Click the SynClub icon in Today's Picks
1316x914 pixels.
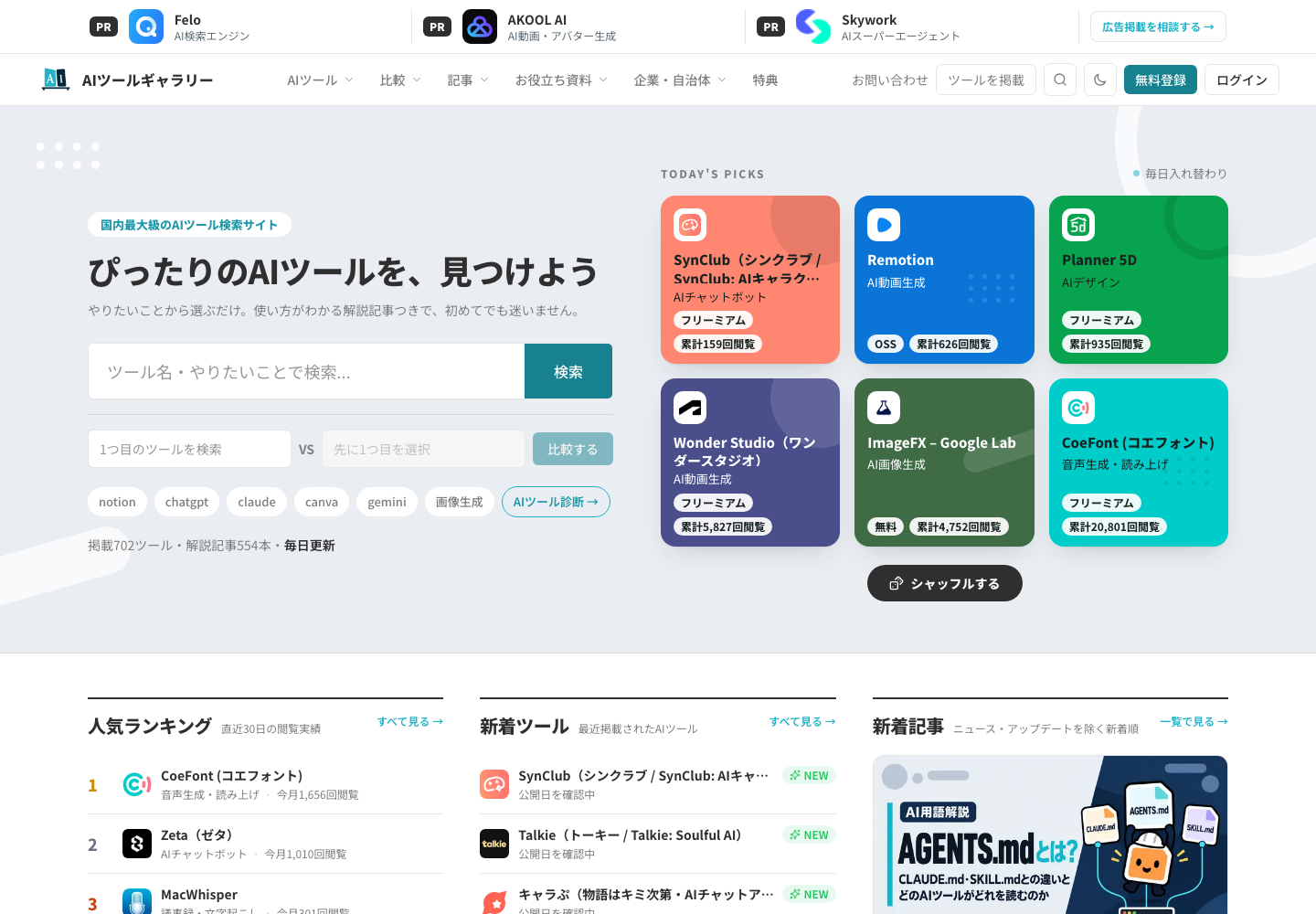[x=690, y=225]
